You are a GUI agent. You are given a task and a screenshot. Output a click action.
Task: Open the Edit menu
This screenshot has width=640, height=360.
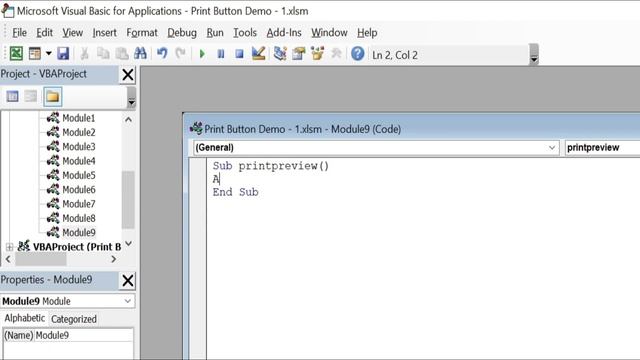(x=44, y=33)
